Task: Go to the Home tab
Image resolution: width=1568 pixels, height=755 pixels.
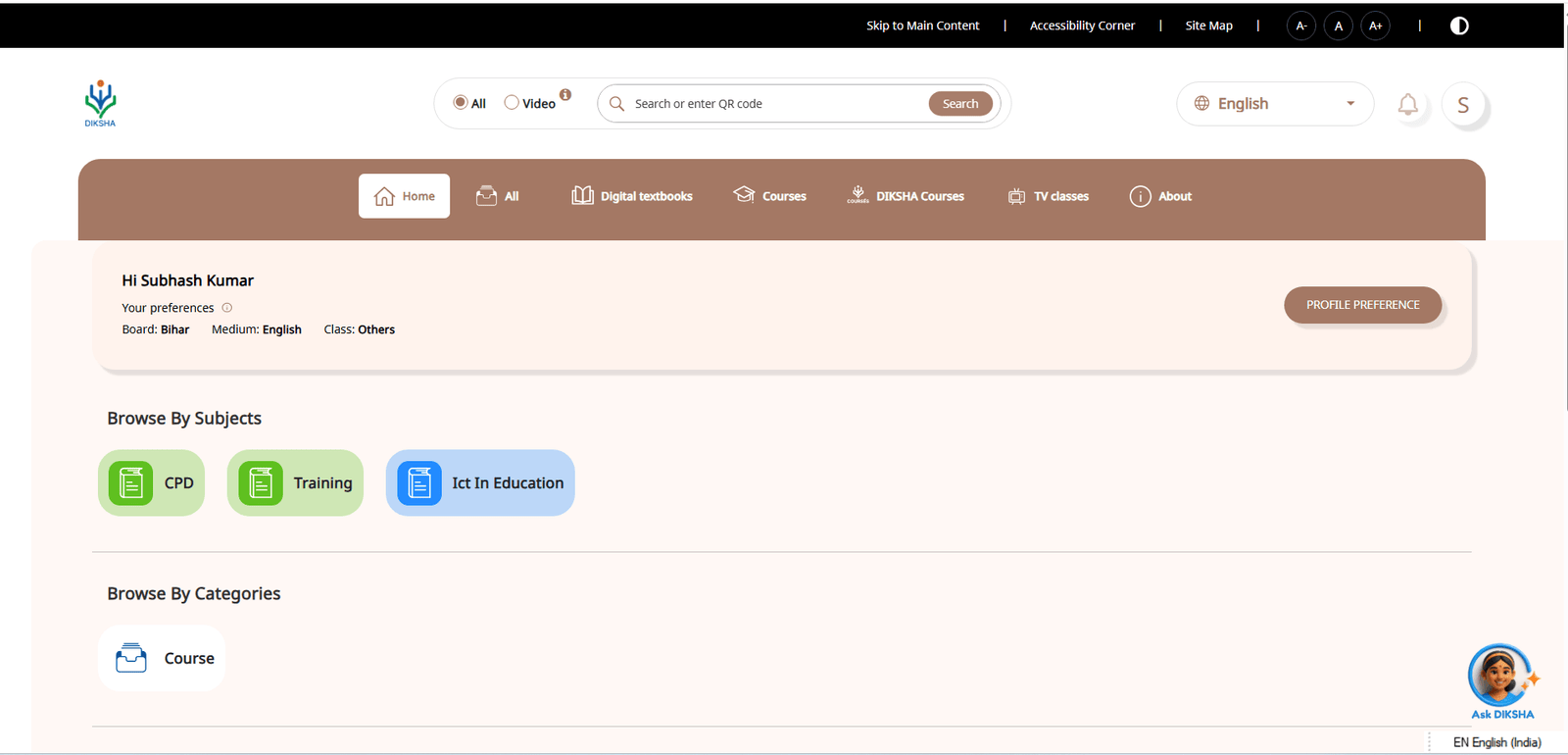Action: [404, 196]
